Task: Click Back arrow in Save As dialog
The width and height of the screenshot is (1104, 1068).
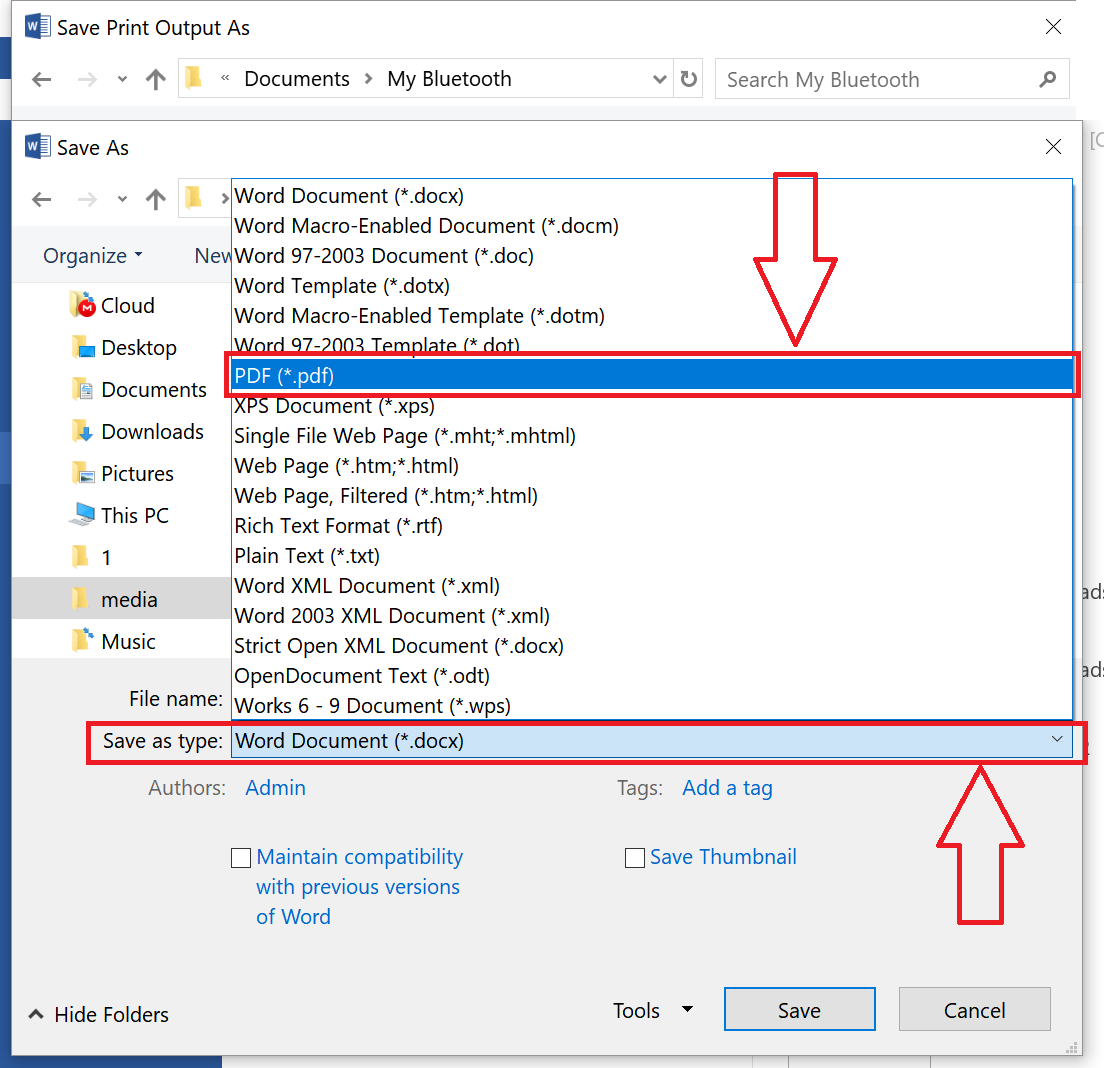Action: click(x=42, y=199)
